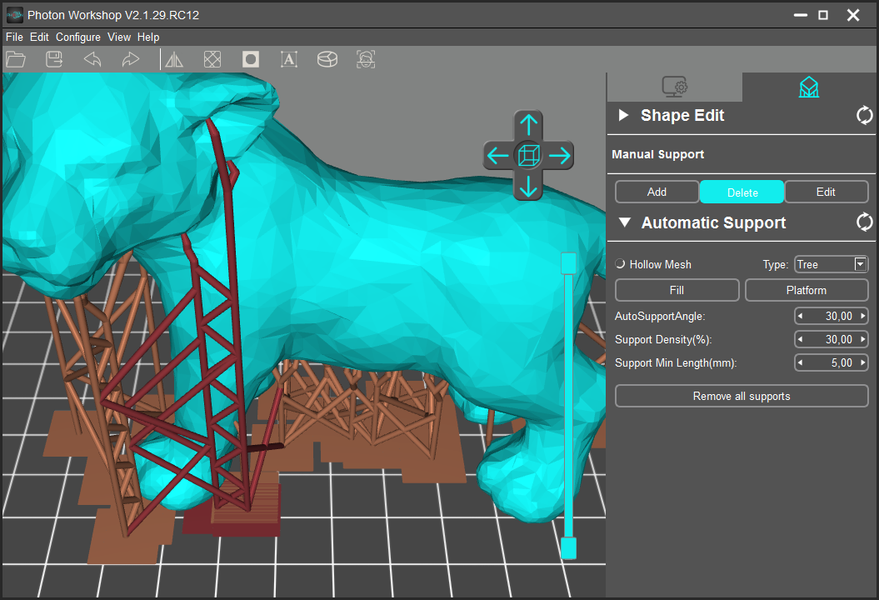Reset Shape Edit with its refresh icon
This screenshot has height=600, width=879.
tap(864, 116)
